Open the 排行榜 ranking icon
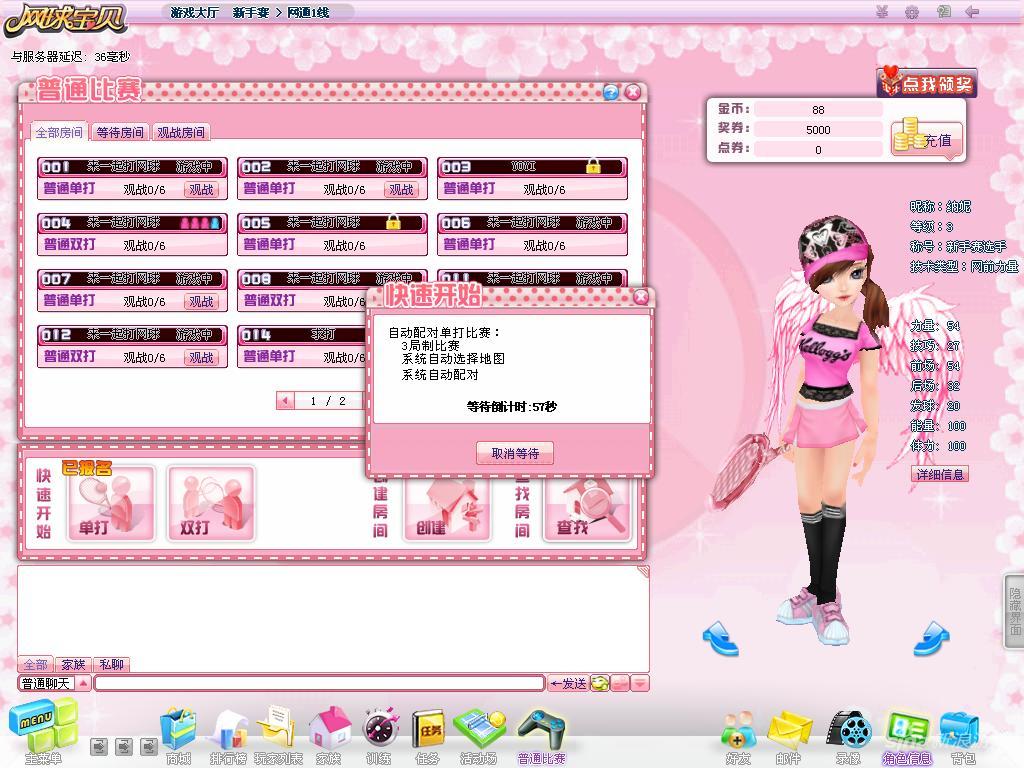1024x768 pixels. 229,729
